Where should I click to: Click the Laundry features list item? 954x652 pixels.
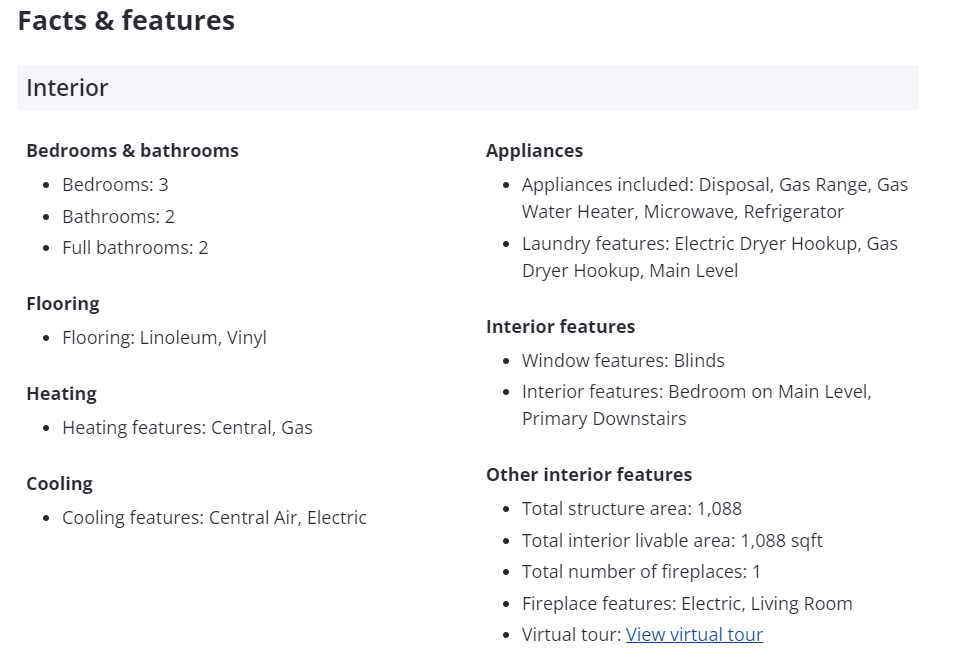tap(709, 257)
